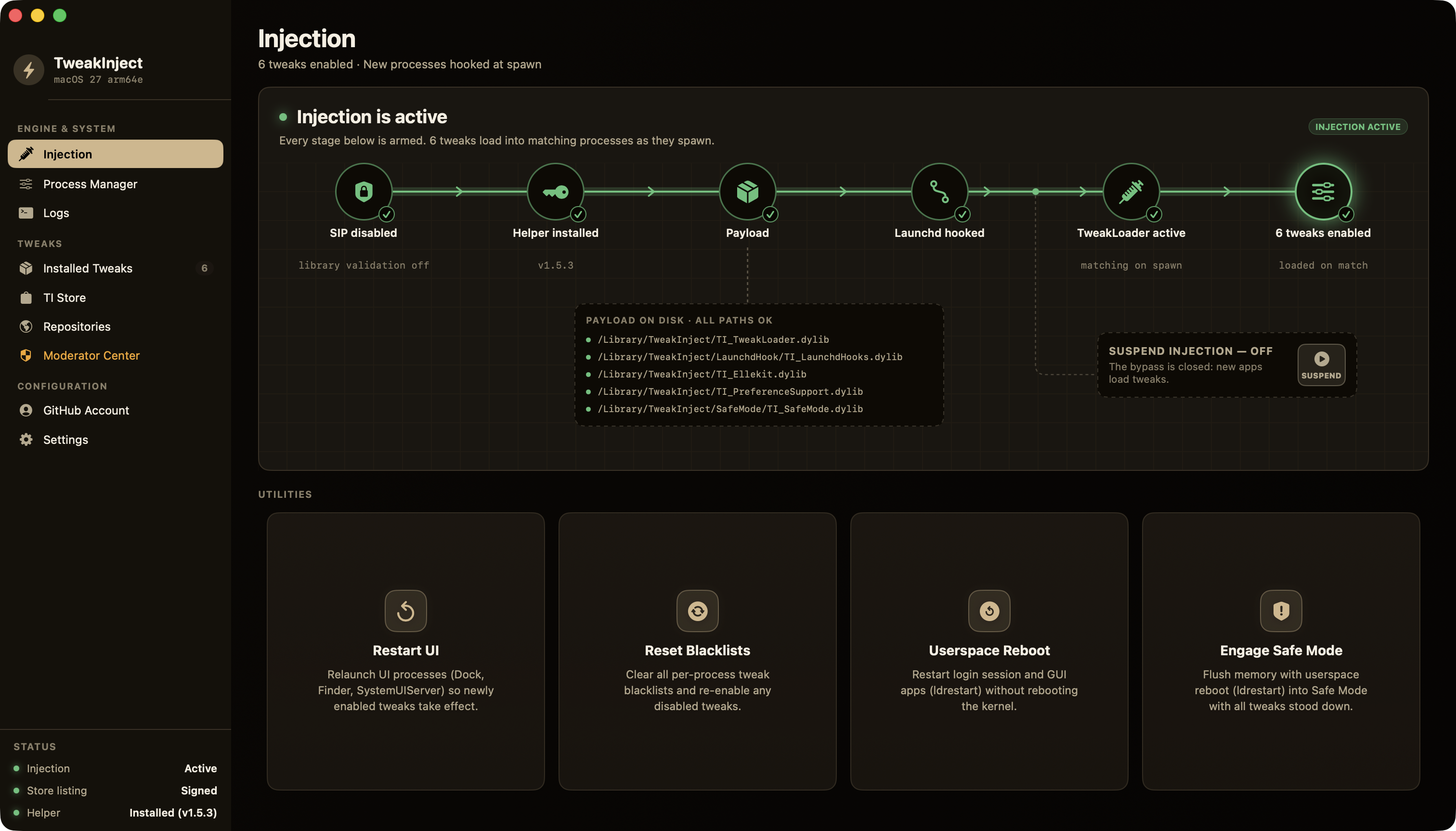1456x831 pixels.
Task: Select the TweakLoader active syringe stage icon
Action: point(1131,192)
